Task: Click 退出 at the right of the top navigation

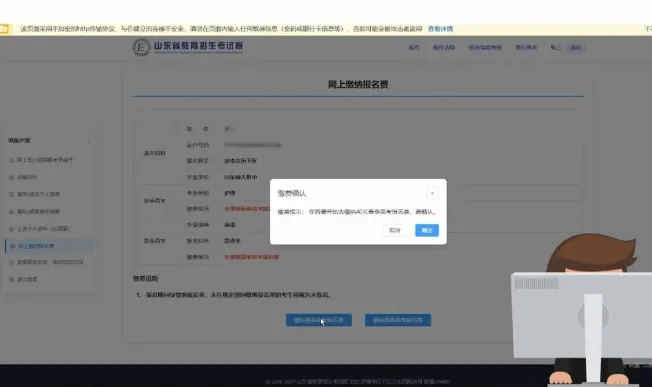Action: tap(575, 47)
